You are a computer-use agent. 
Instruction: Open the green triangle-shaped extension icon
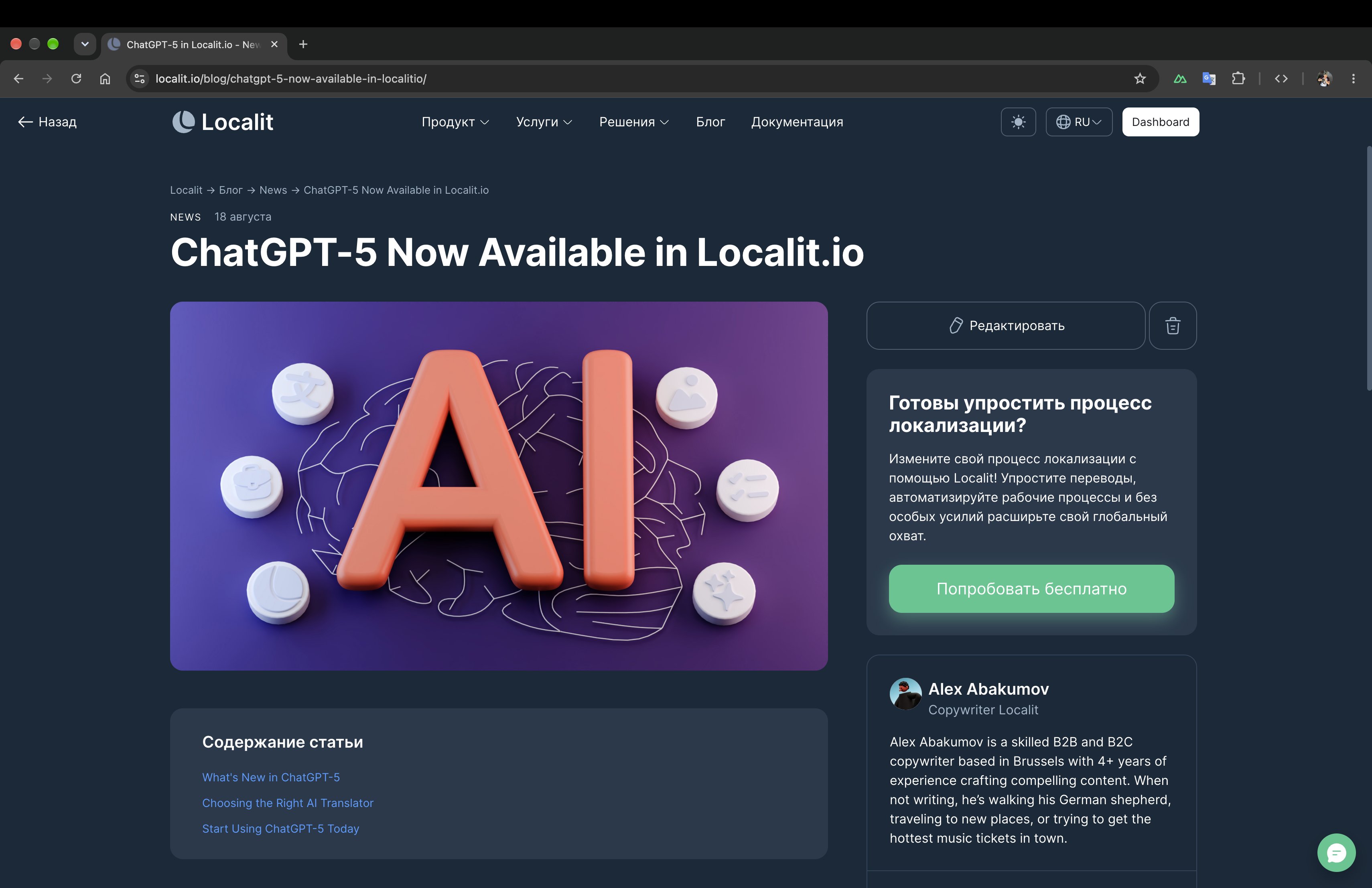pos(1180,78)
